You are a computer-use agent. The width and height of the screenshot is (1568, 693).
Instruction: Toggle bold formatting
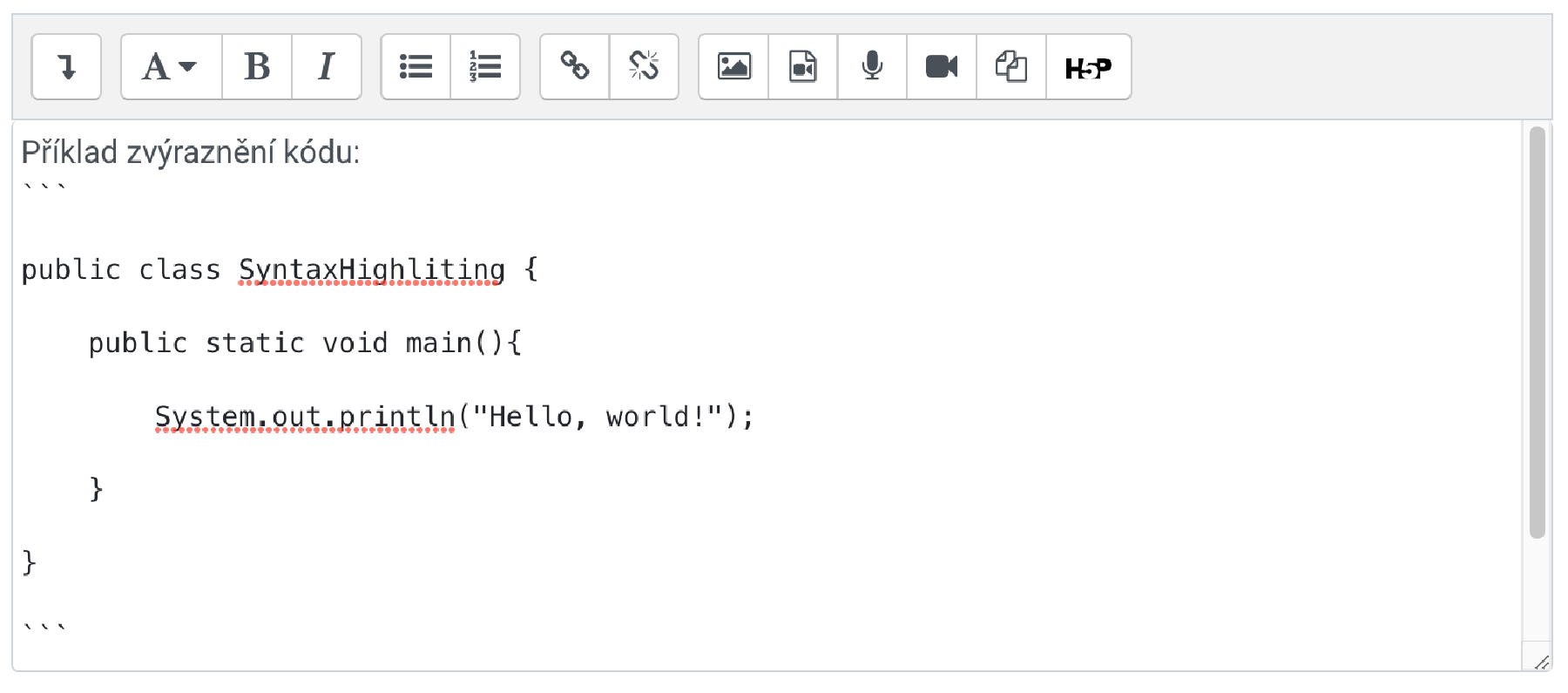[257, 67]
